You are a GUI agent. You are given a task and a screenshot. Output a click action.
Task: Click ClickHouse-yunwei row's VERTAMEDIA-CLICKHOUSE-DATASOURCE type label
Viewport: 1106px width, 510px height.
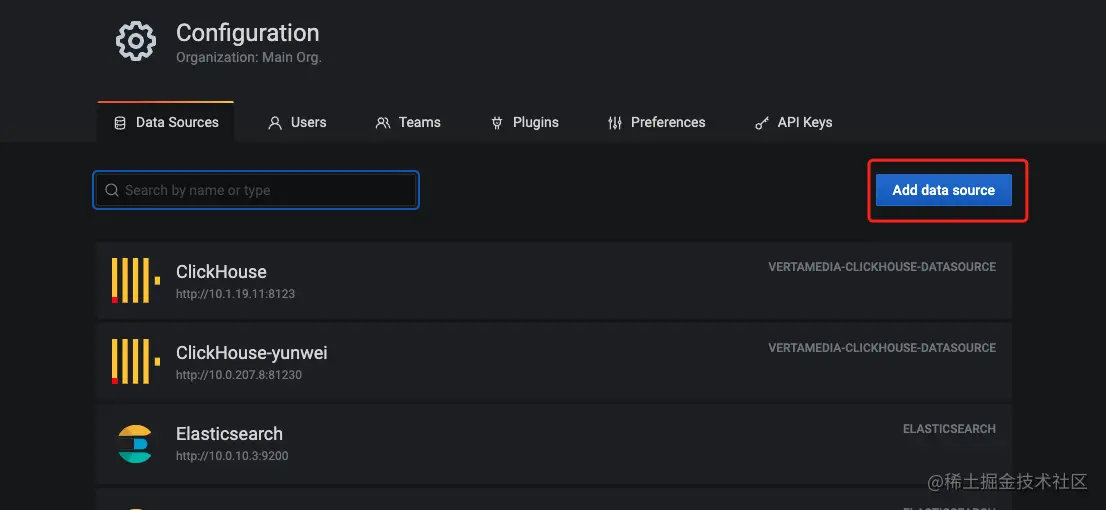pos(882,348)
